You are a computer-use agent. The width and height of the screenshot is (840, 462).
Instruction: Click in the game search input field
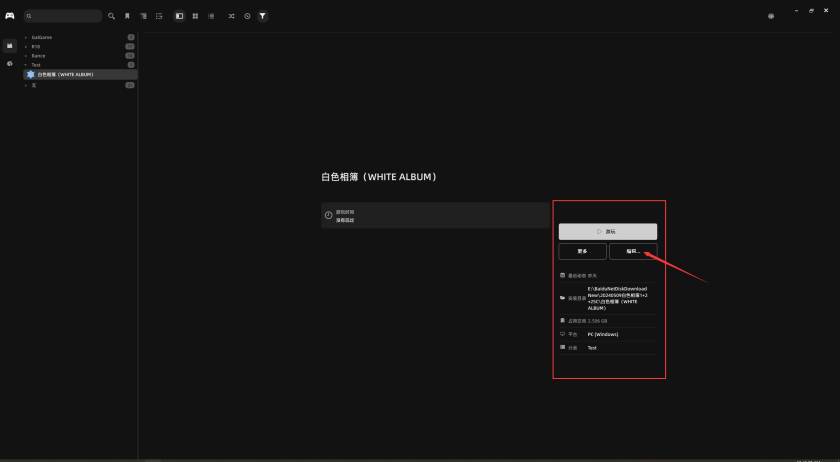[x=65, y=16]
